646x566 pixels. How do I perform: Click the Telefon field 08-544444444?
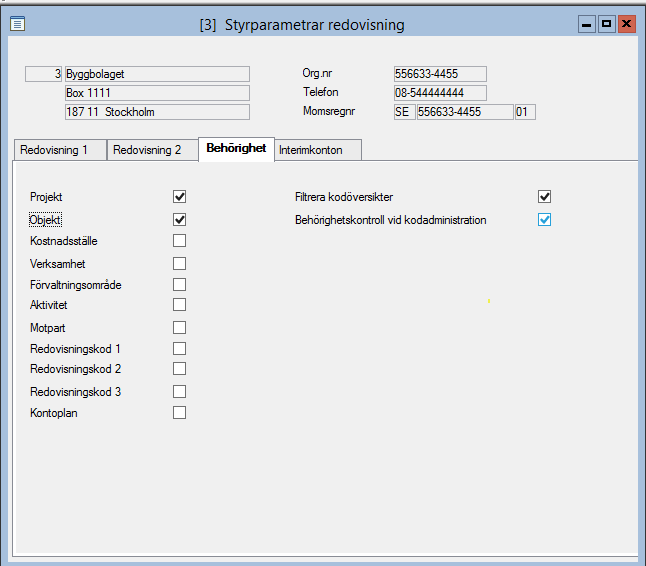(440, 93)
